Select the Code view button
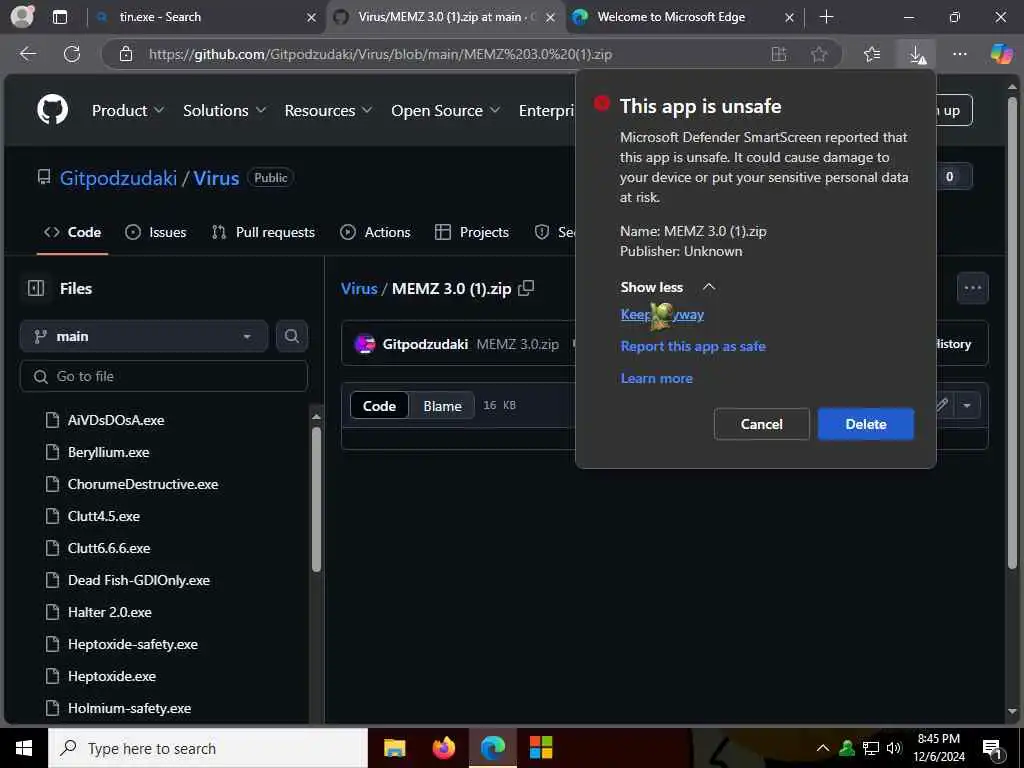The width and height of the screenshot is (1024, 768). (x=379, y=406)
